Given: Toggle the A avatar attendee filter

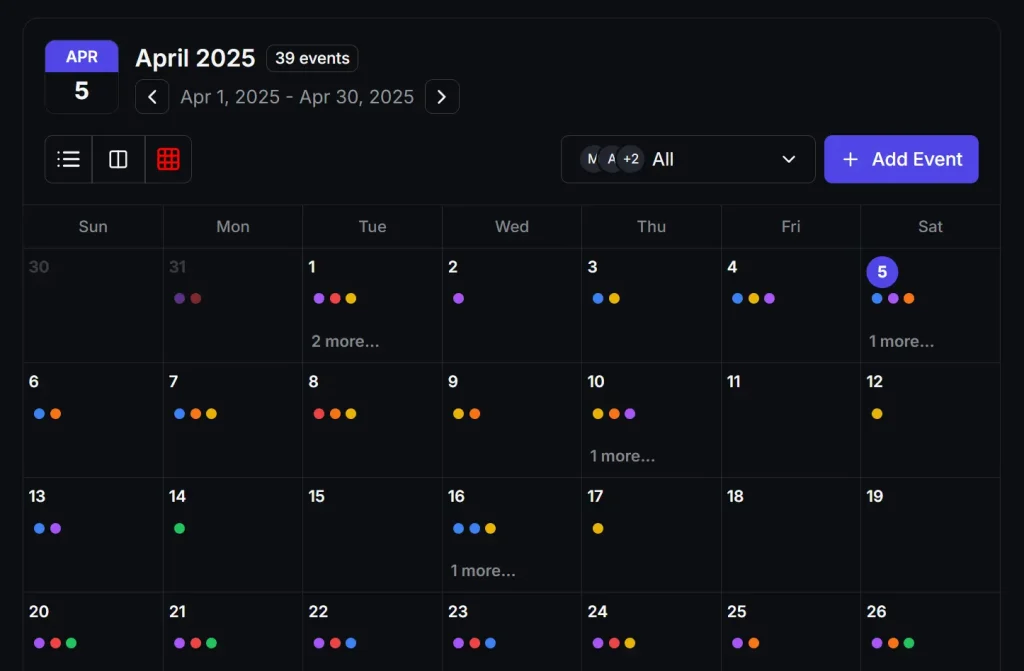Looking at the screenshot, I should point(612,158).
